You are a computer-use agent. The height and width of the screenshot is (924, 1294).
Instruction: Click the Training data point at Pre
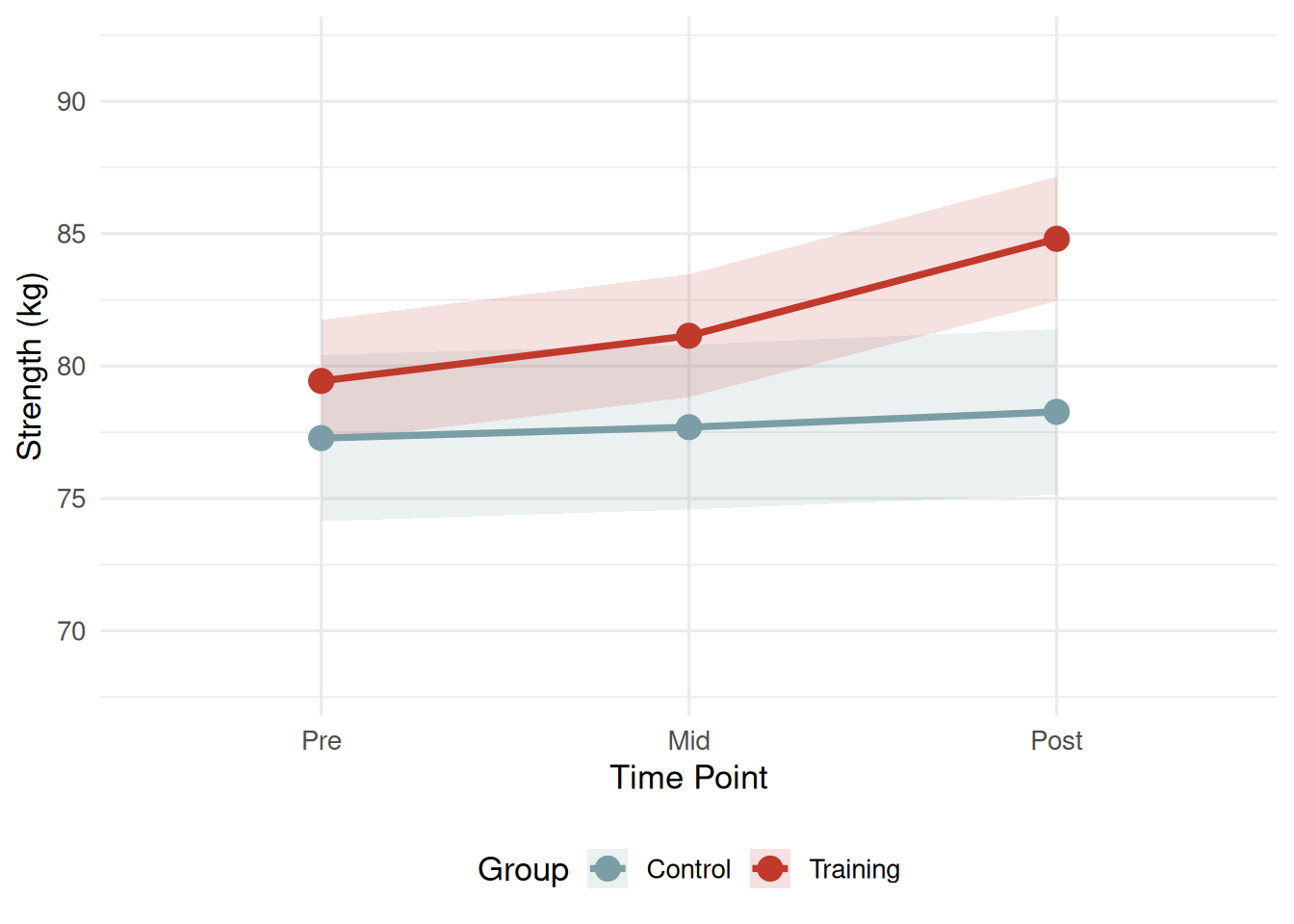(x=322, y=381)
